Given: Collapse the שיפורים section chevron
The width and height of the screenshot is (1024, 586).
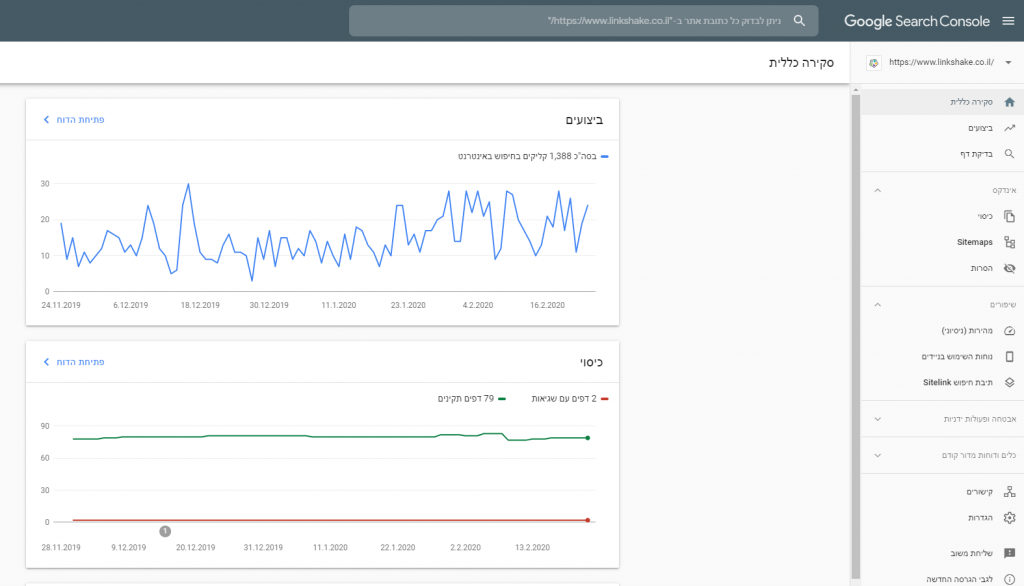Looking at the screenshot, I should point(878,305).
